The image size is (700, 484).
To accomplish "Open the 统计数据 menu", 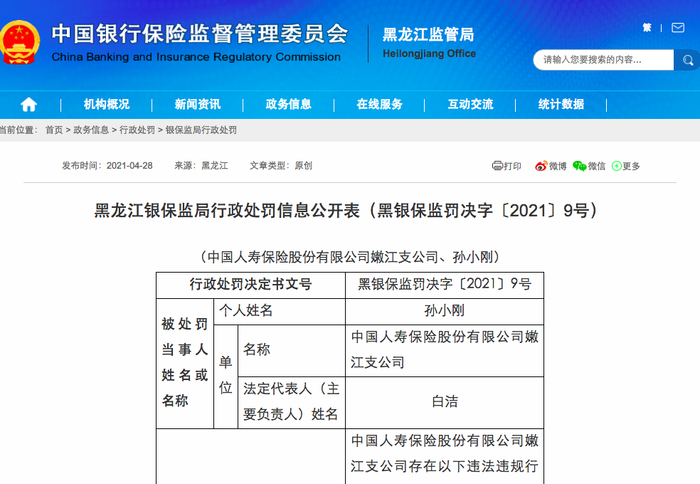I will [561, 104].
